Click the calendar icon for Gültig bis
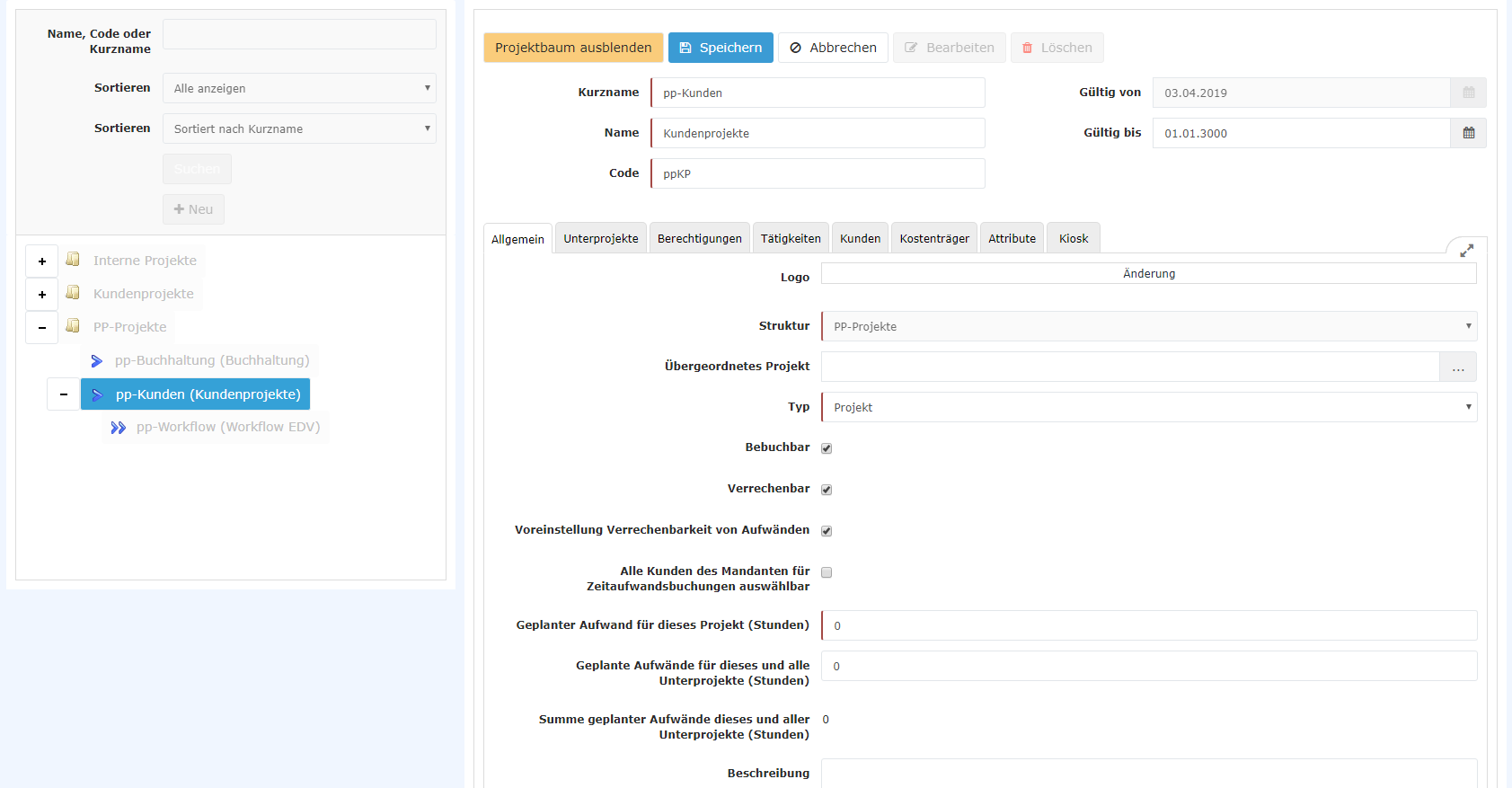 click(1469, 133)
